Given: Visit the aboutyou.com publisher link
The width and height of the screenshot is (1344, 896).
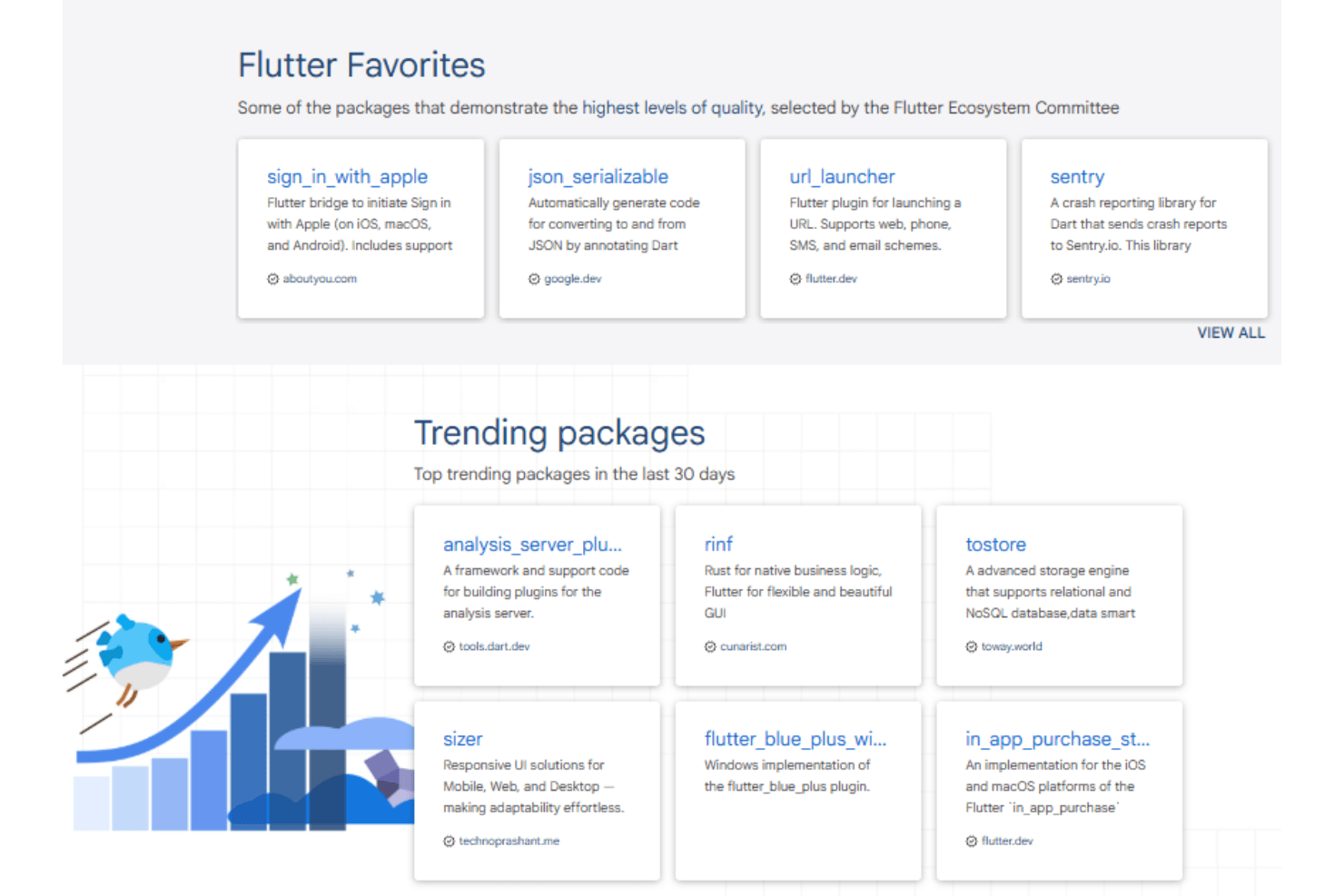Looking at the screenshot, I should [320, 279].
